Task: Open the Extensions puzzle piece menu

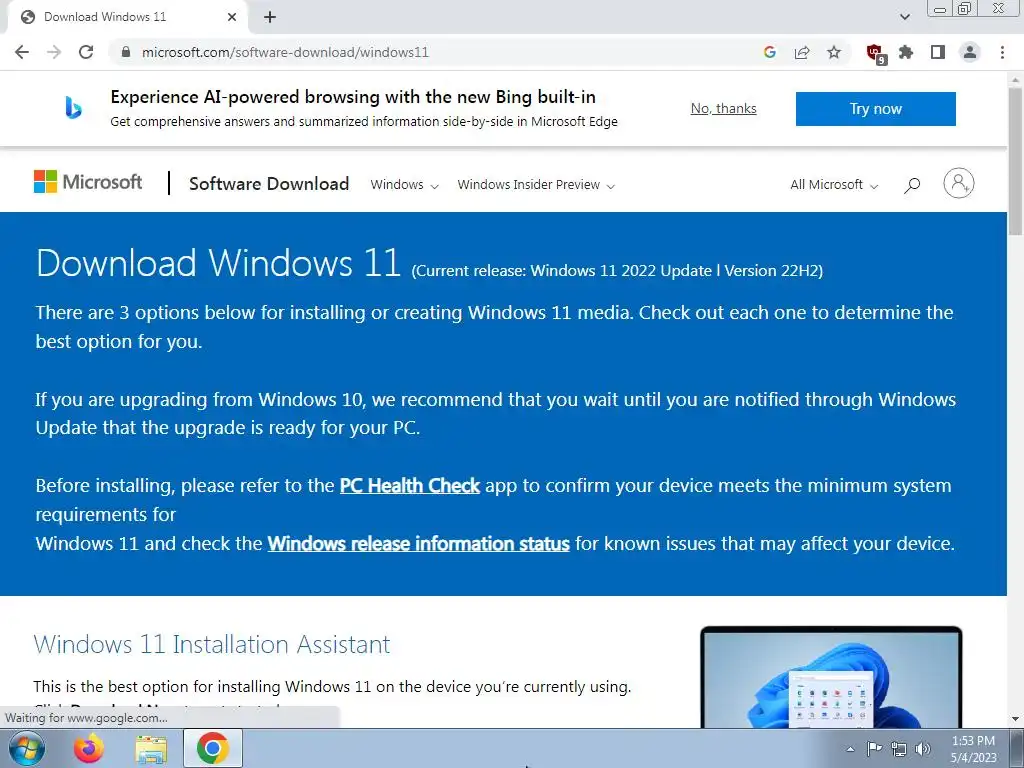Action: click(906, 52)
